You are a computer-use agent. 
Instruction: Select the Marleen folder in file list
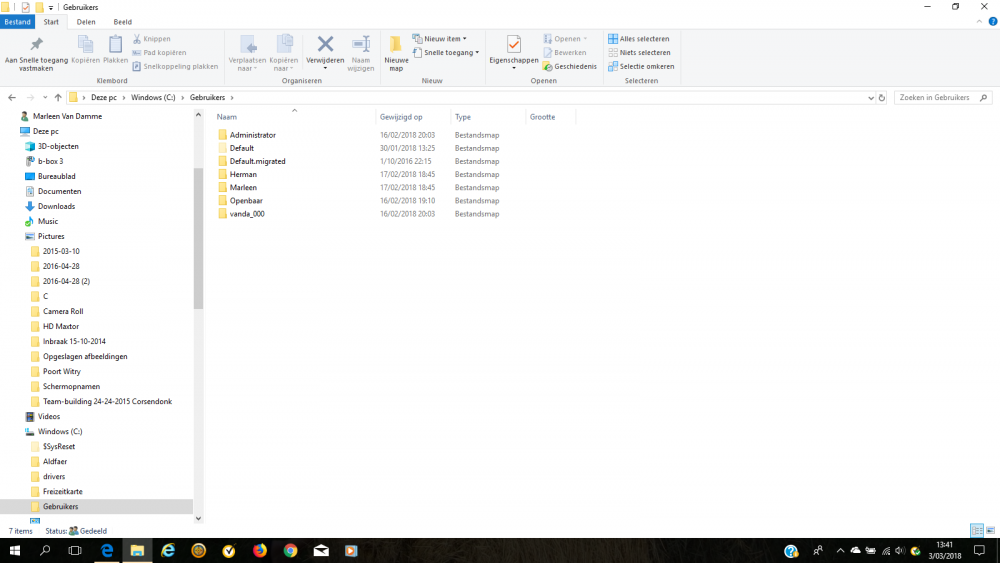click(243, 187)
